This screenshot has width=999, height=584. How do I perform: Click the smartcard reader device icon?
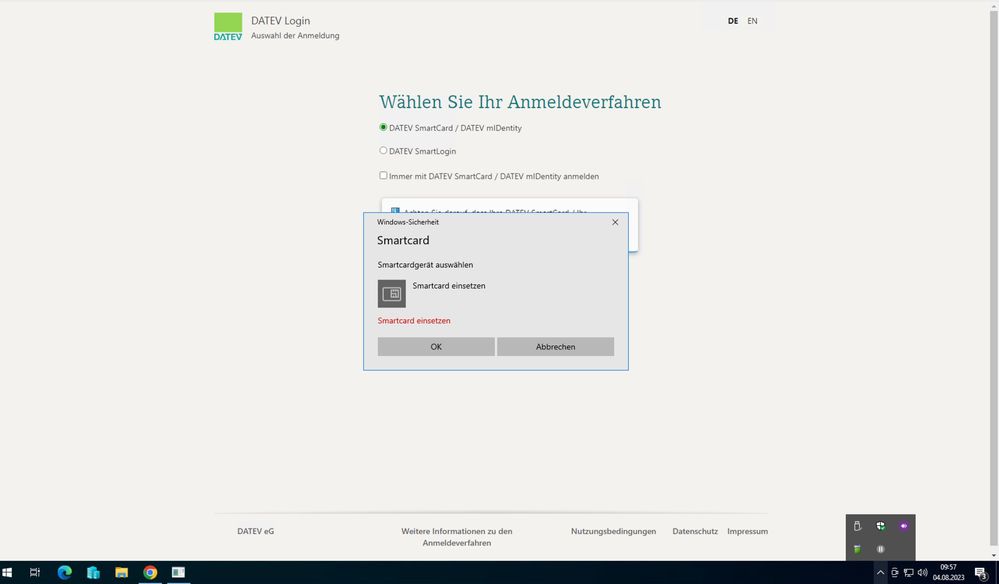point(391,293)
